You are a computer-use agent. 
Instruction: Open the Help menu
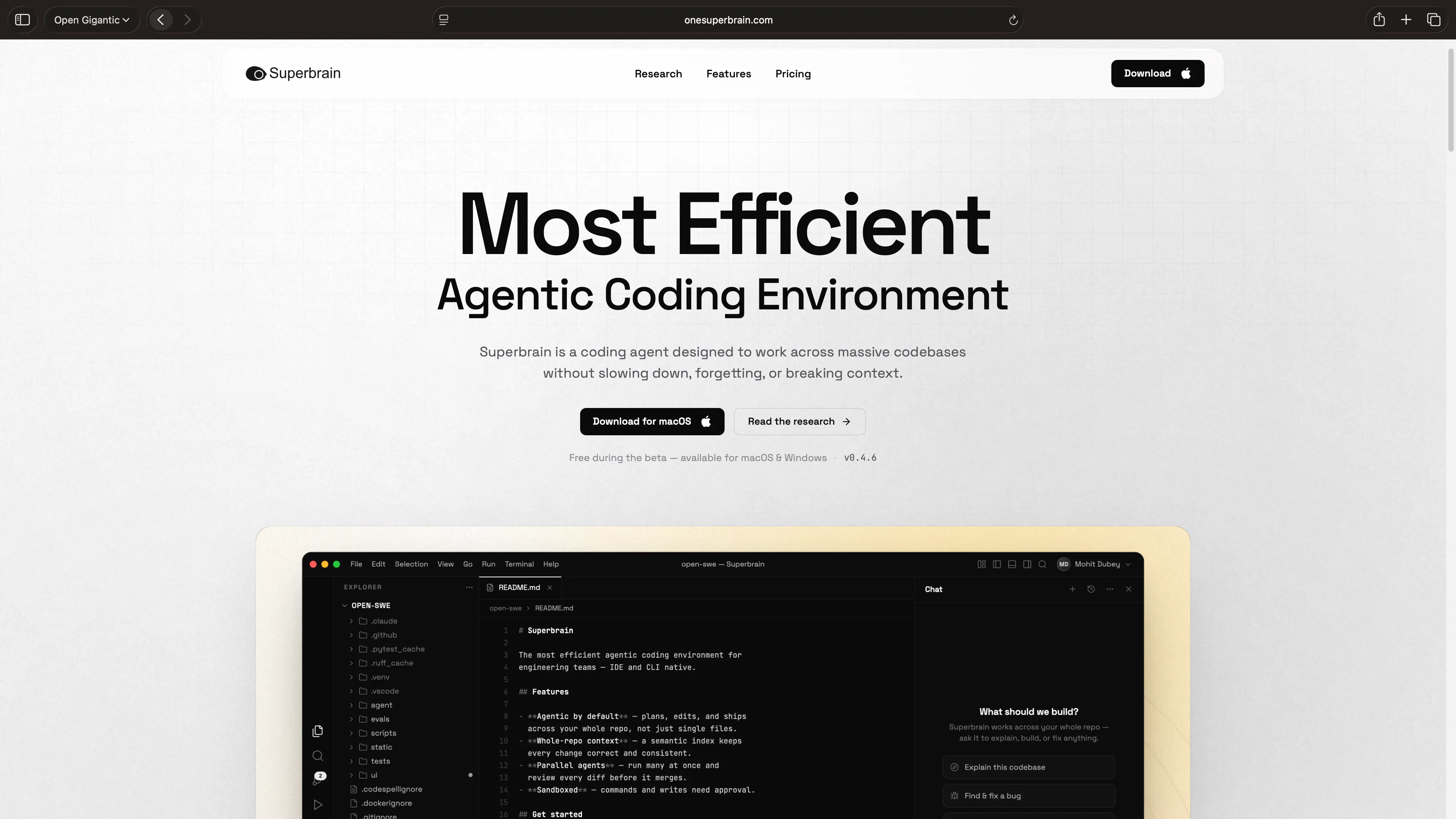551,564
